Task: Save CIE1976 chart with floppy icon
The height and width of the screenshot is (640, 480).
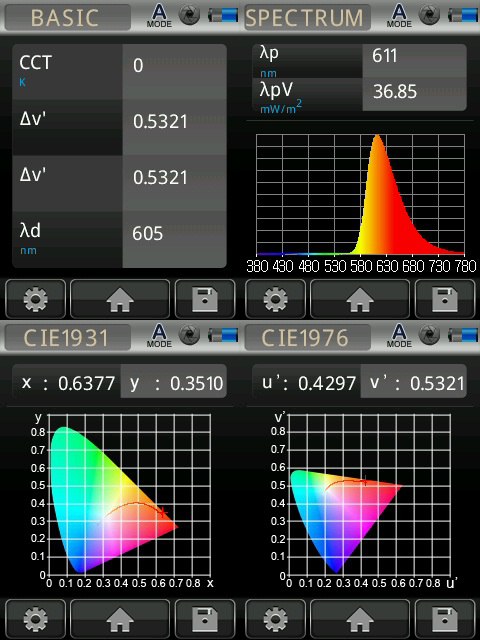Action: click(445, 619)
